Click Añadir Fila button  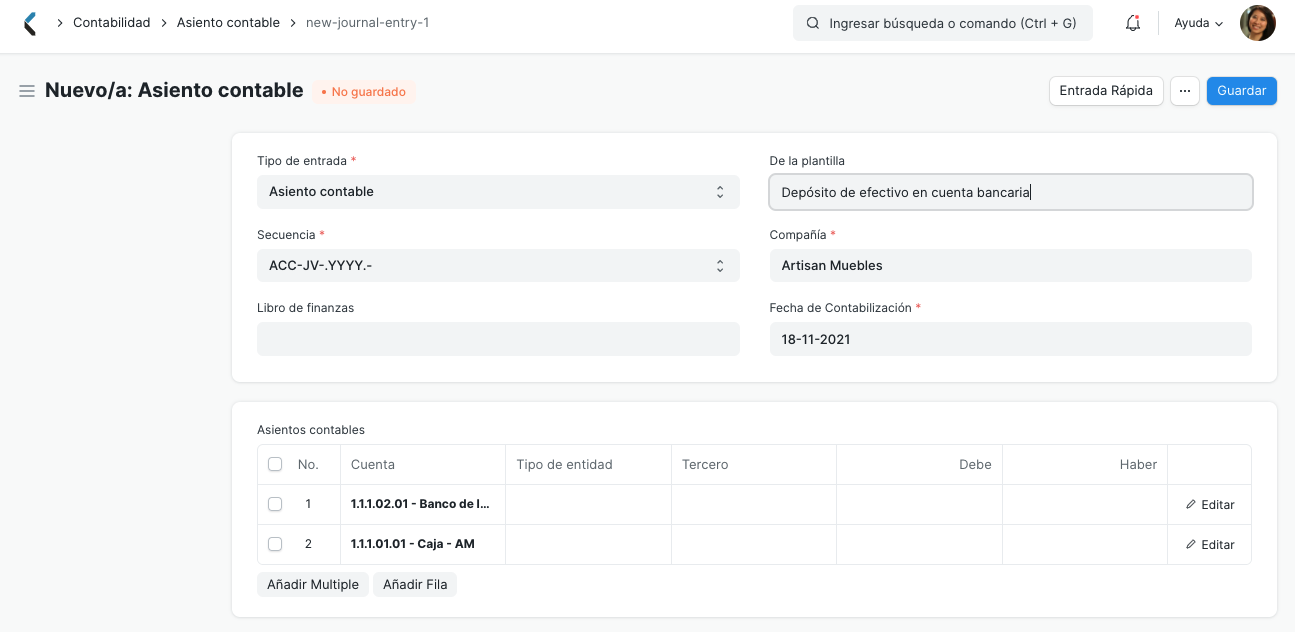(x=415, y=585)
